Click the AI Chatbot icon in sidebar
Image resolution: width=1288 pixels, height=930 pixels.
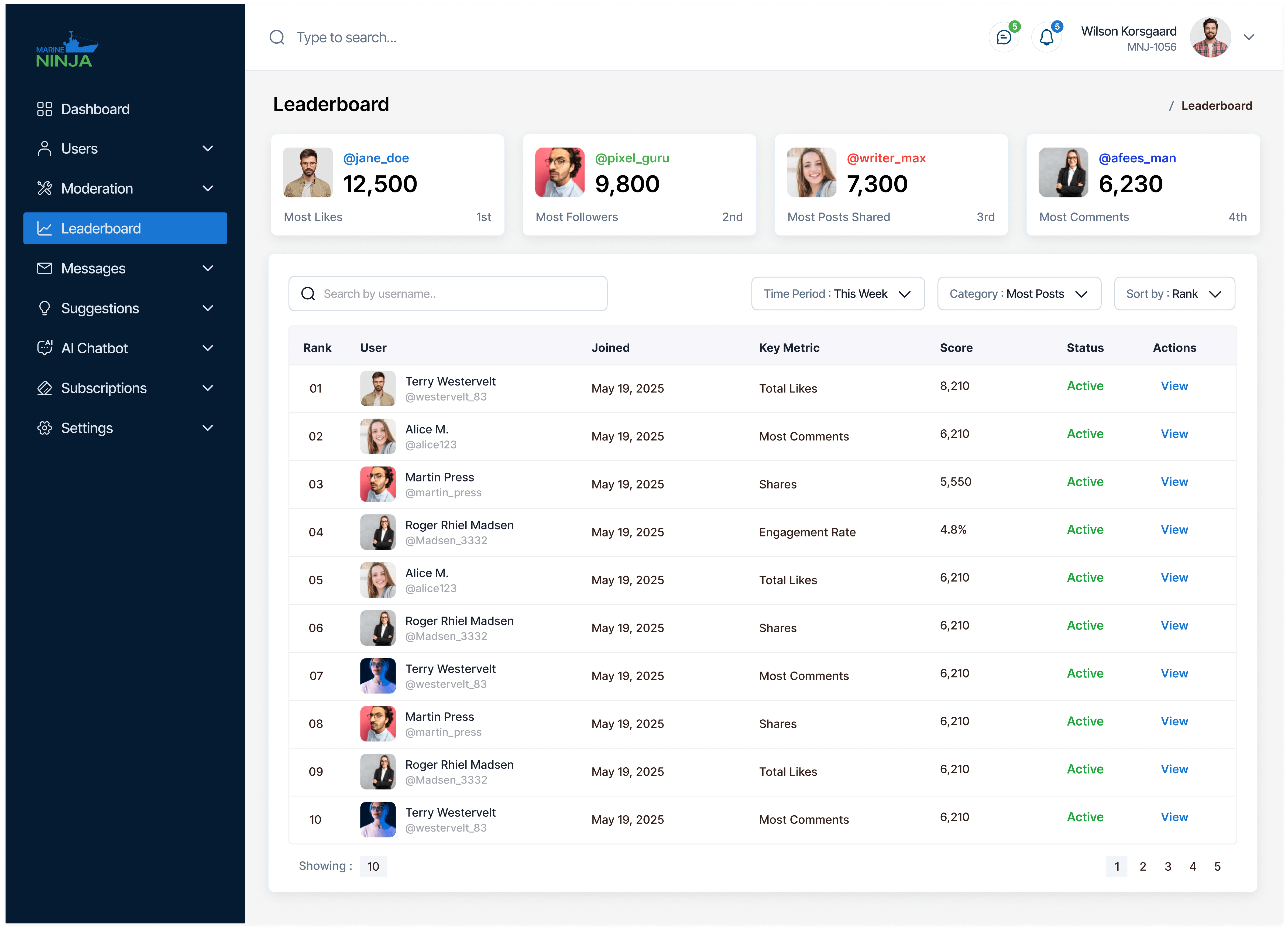(44, 348)
